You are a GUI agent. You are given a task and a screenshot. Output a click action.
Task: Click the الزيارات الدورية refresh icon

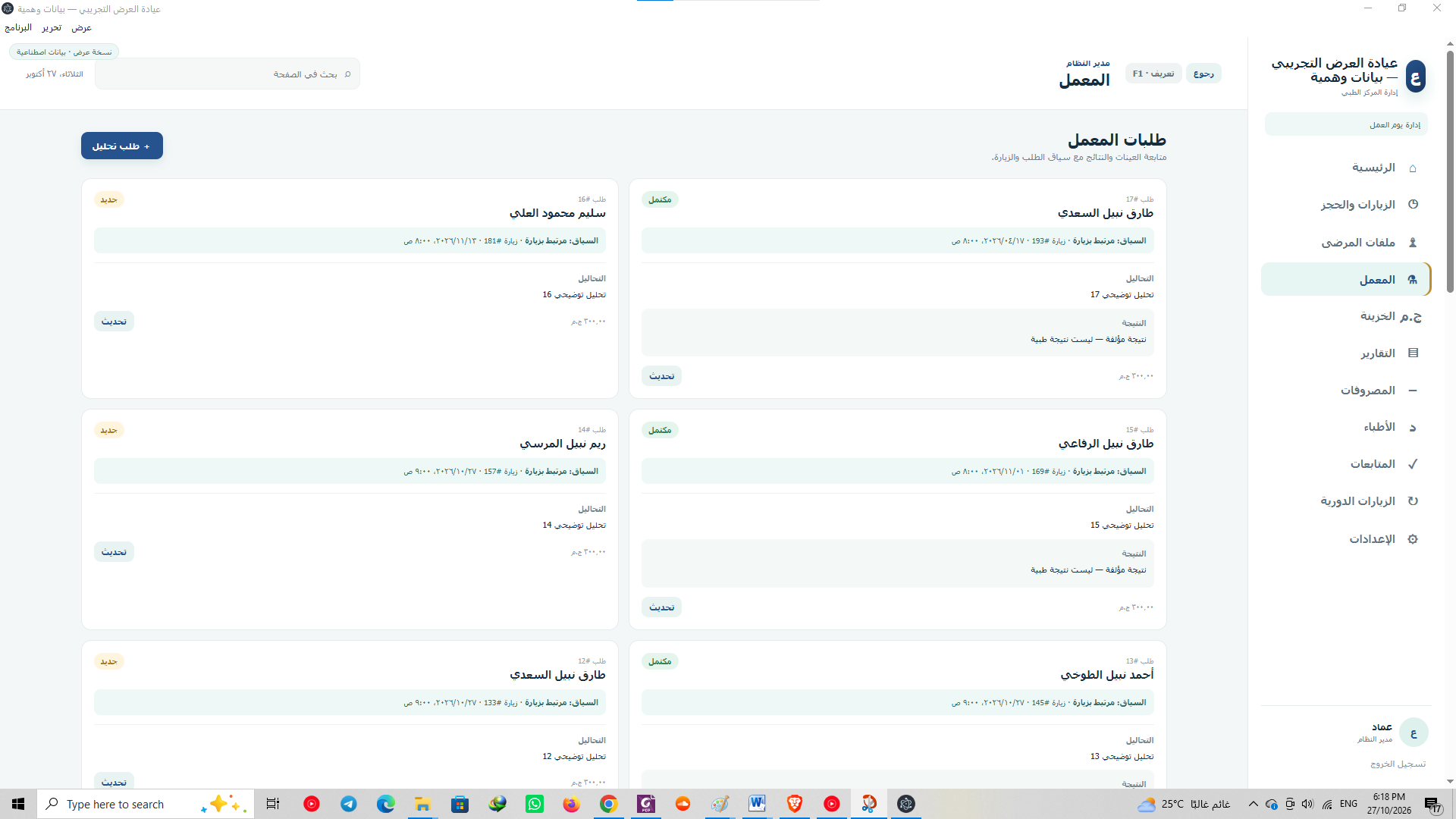(x=1413, y=500)
